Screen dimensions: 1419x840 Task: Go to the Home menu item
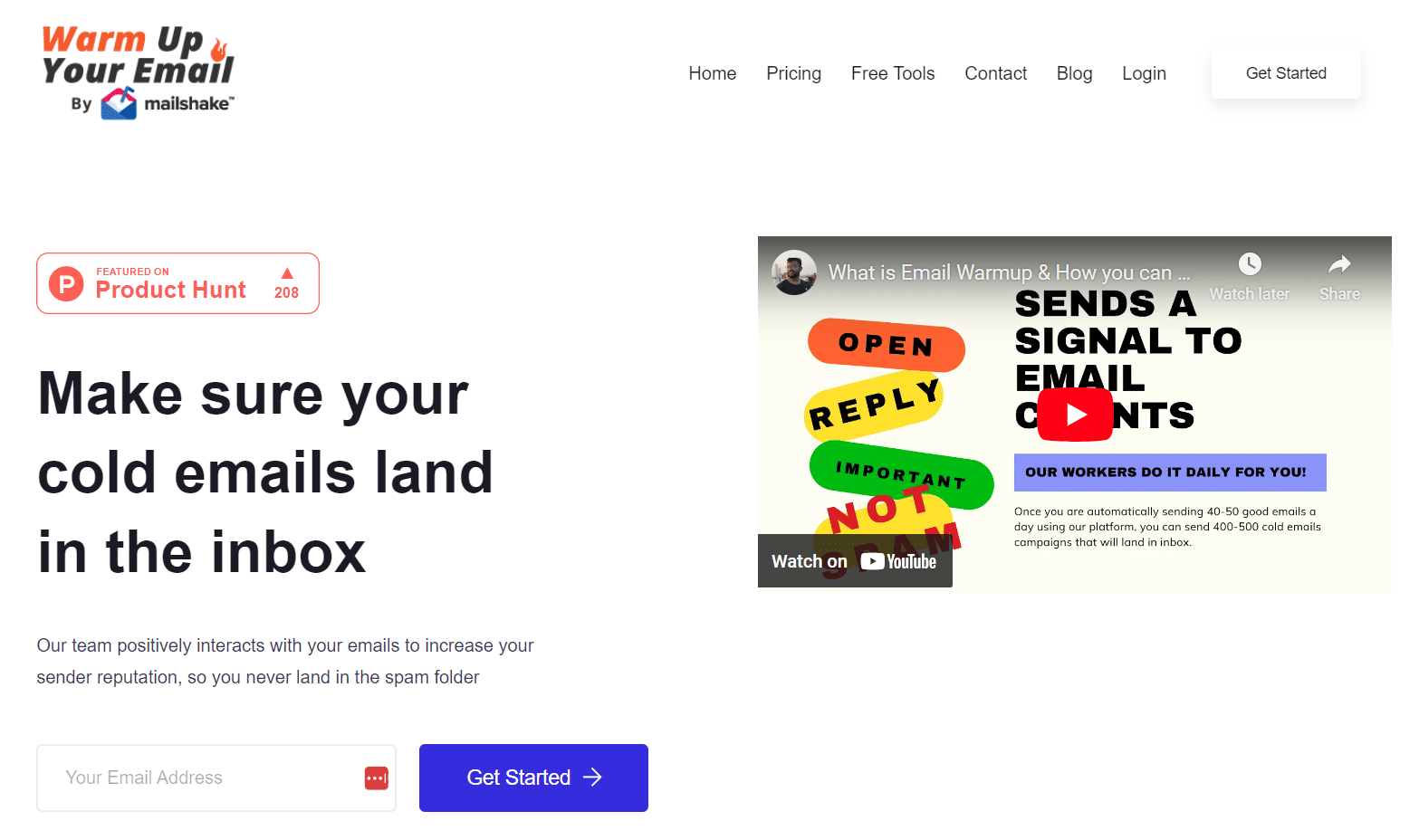click(712, 73)
